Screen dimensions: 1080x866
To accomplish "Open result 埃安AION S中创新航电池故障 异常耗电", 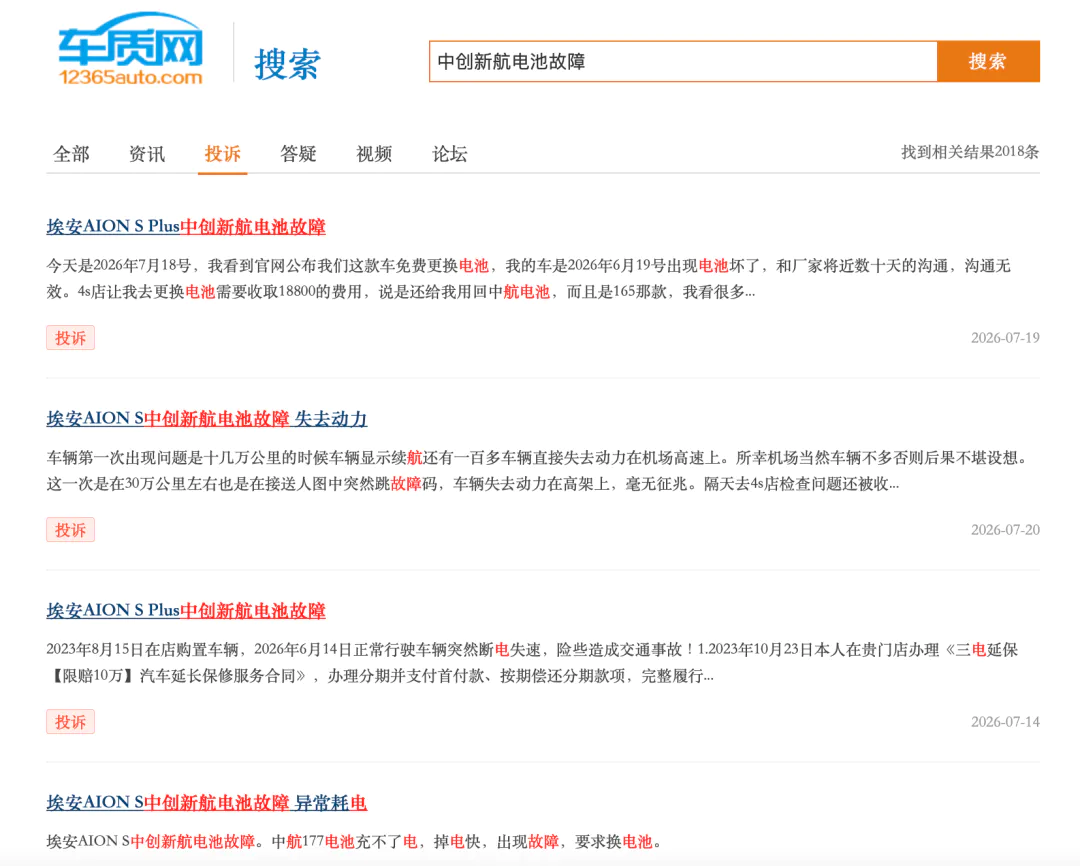I will click(x=207, y=803).
